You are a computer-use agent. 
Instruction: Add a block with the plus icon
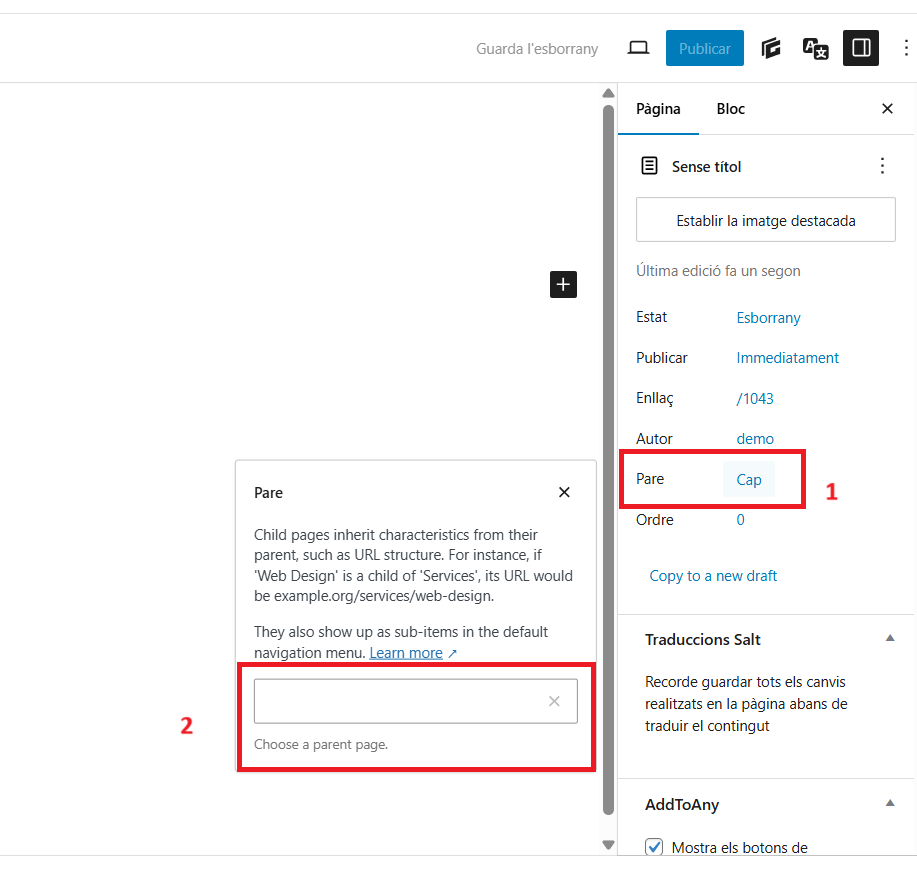(x=563, y=285)
